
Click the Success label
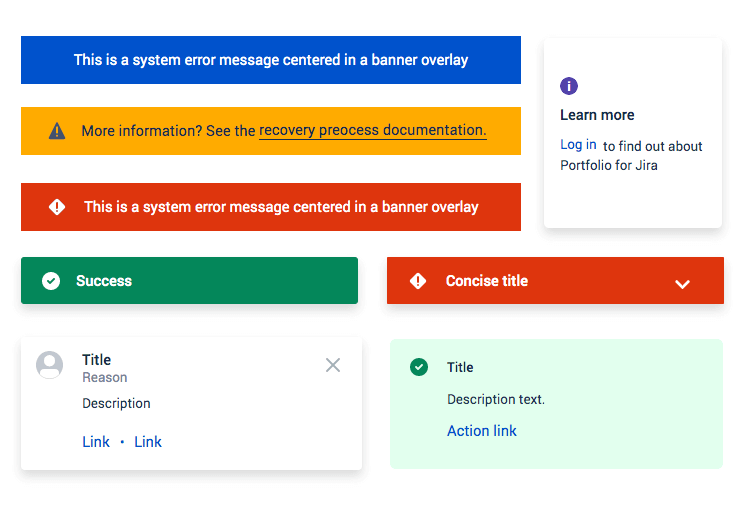104,281
